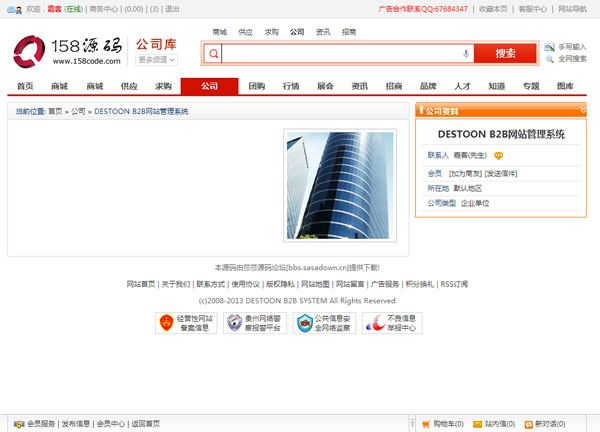
Task: Open 购物车(0) shopping cart
Action: [443, 424]
